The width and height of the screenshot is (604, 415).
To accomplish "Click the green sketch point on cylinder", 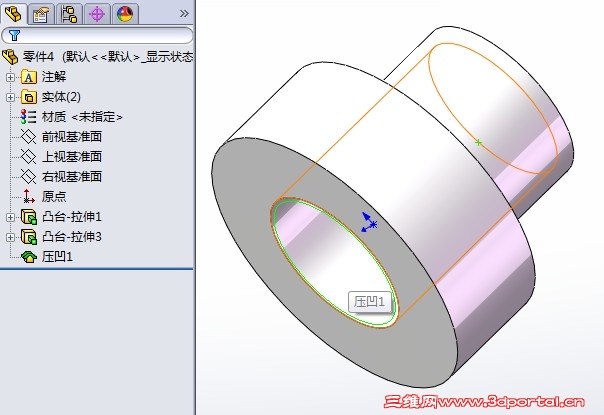I will coord(478,143).
